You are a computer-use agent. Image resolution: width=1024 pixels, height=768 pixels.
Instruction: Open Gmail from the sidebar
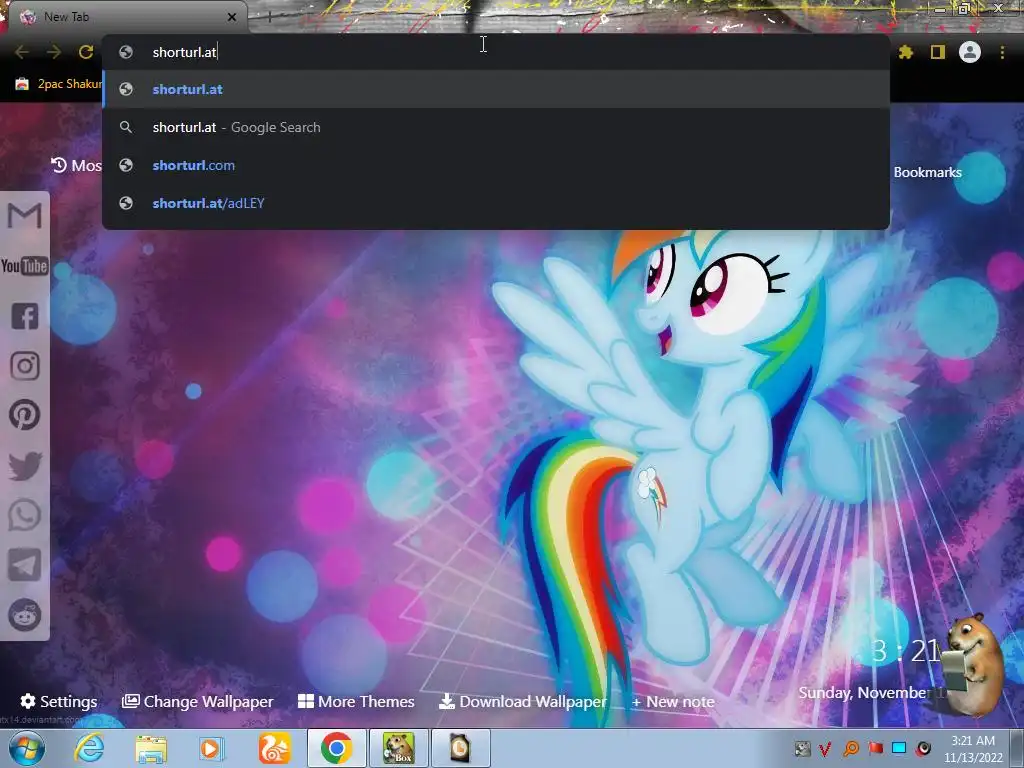click(x=25, y=216)
